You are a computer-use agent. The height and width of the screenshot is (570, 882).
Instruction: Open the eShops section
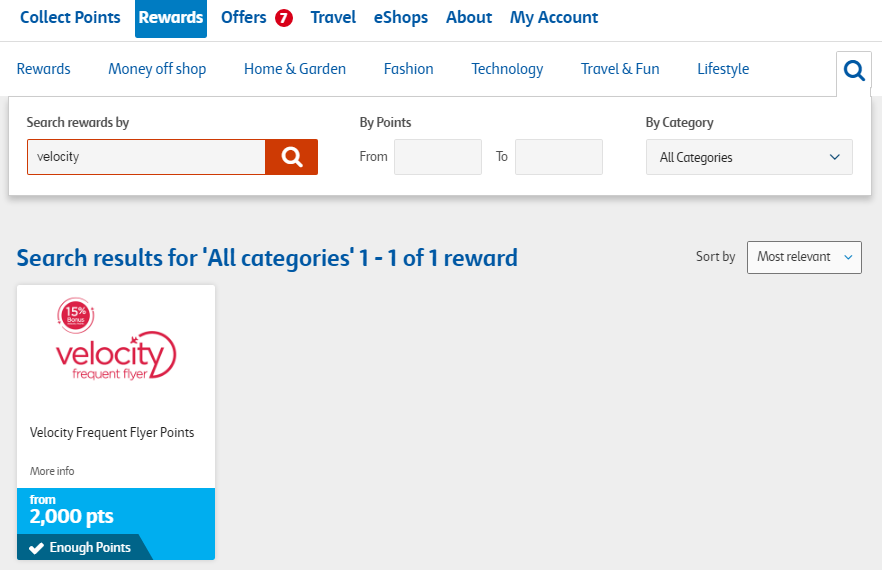[400, 18]
